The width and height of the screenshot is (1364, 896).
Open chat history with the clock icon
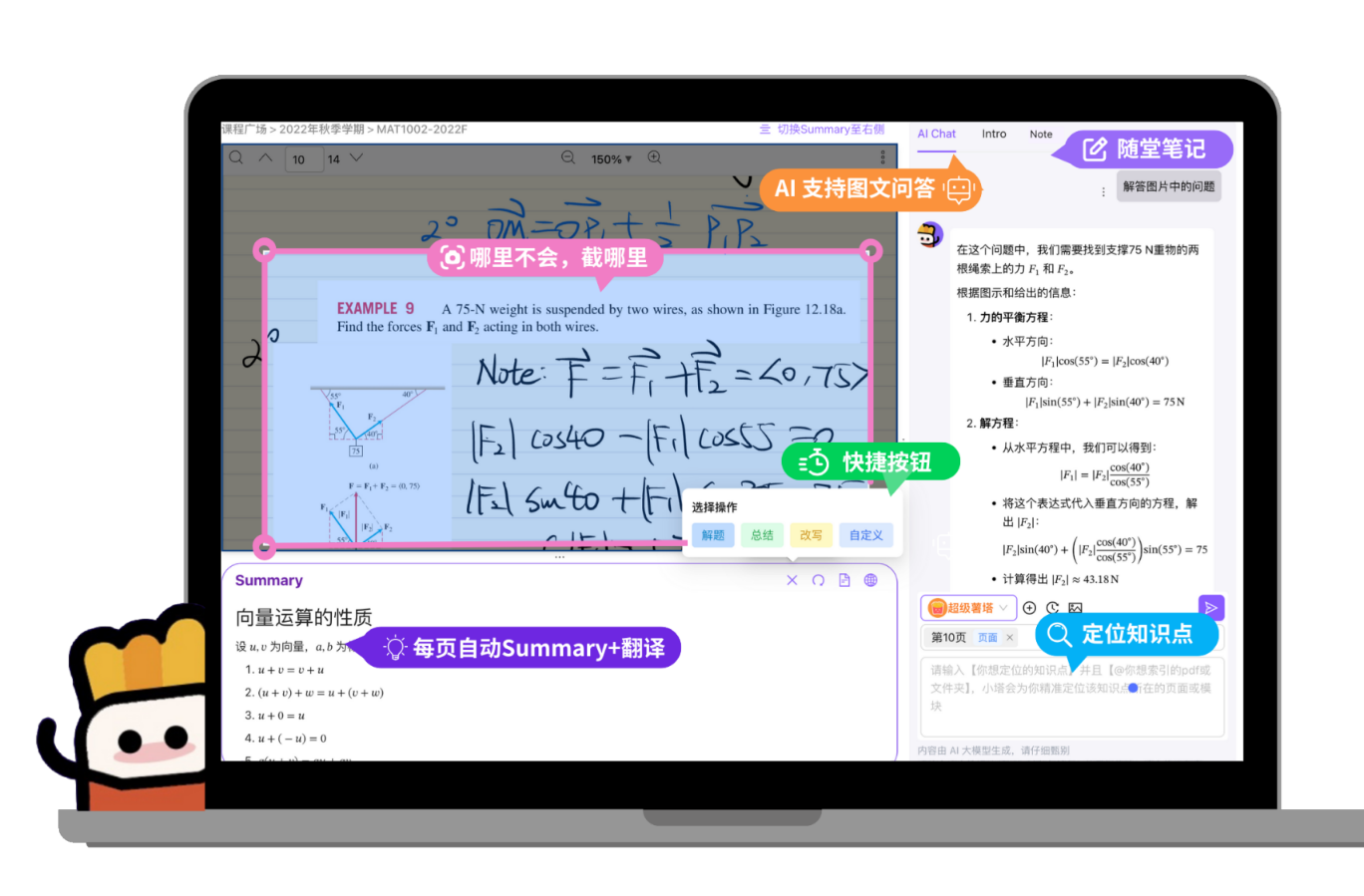1053,607
